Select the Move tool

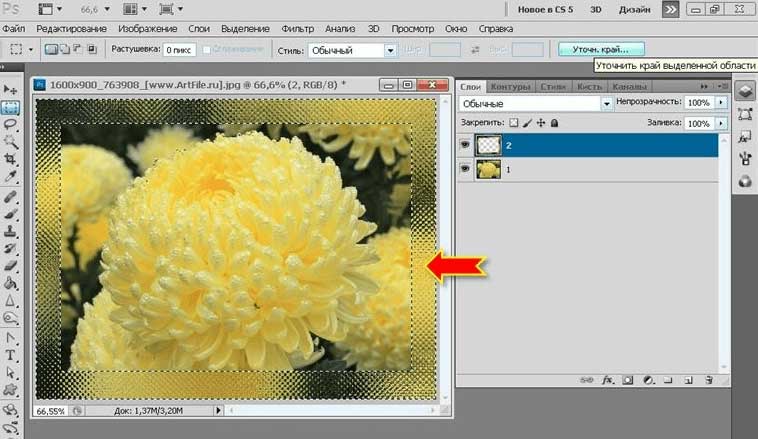coord(11,89)
